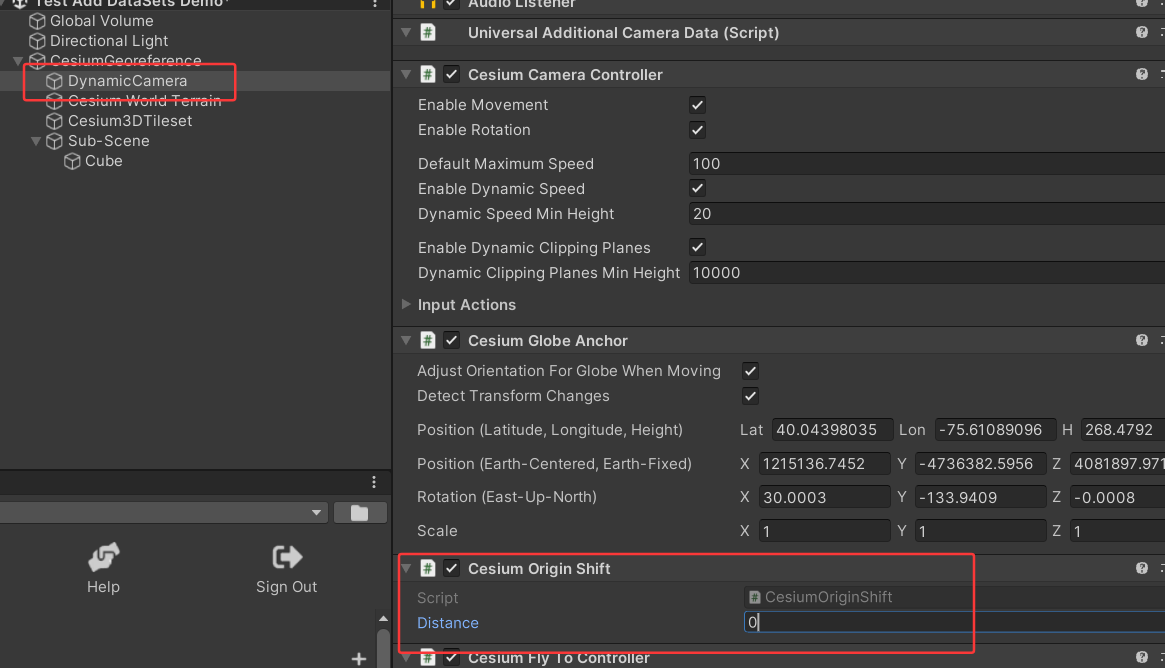Image resolution: width=1165 pixels, height=668 pixels.
Task: Collapse the Sub-Scene tree node
Action: pyautogui.click(x=36, y=140)
